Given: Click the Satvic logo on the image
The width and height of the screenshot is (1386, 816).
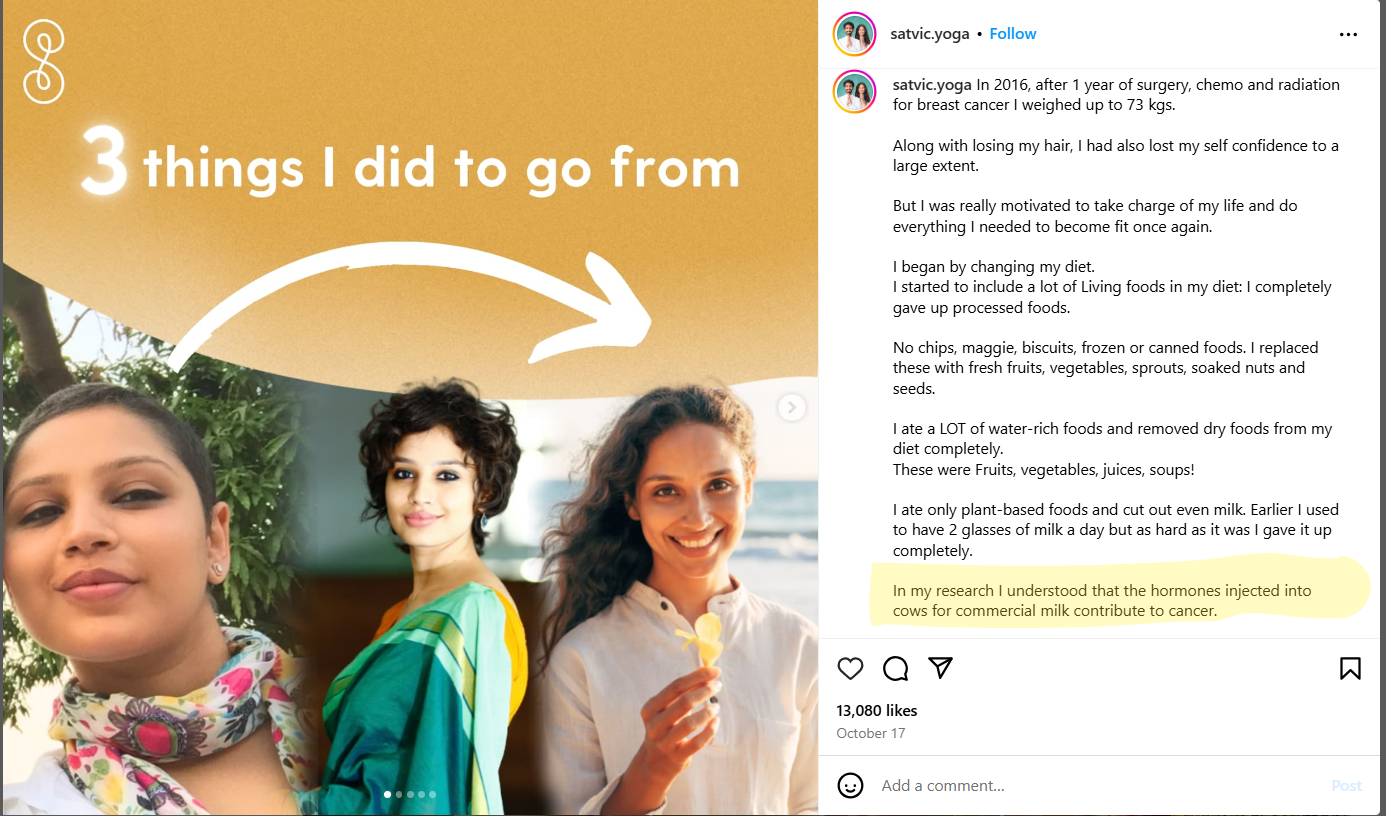Looking at the screenshot, I should click(x=44, y=62).
